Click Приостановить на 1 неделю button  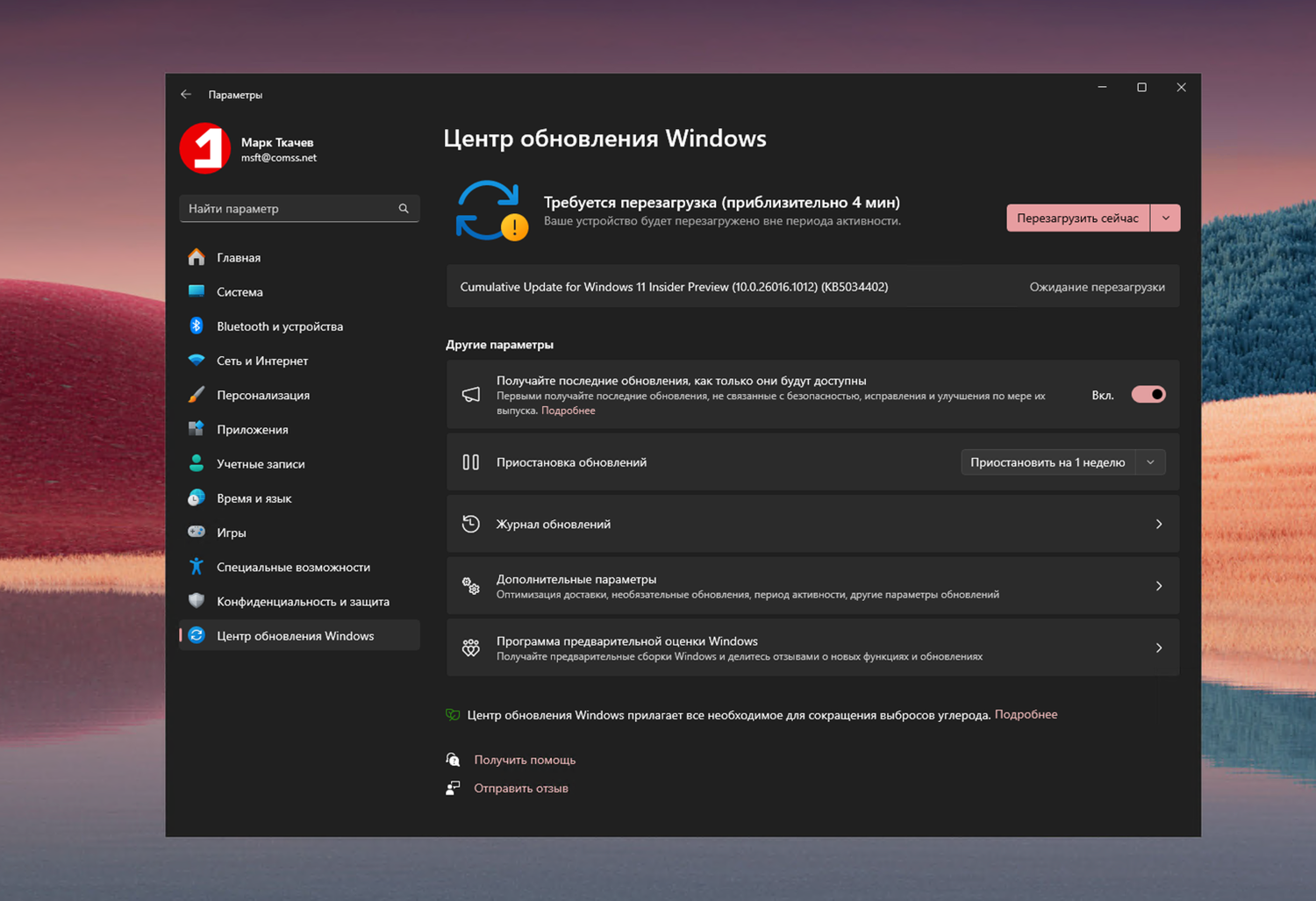tap(1048, 462)
